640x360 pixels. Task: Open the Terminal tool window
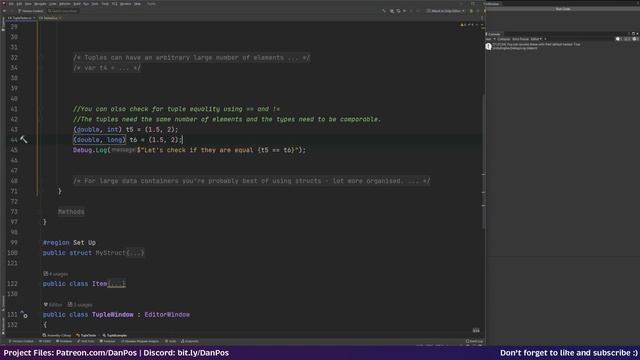108,341
